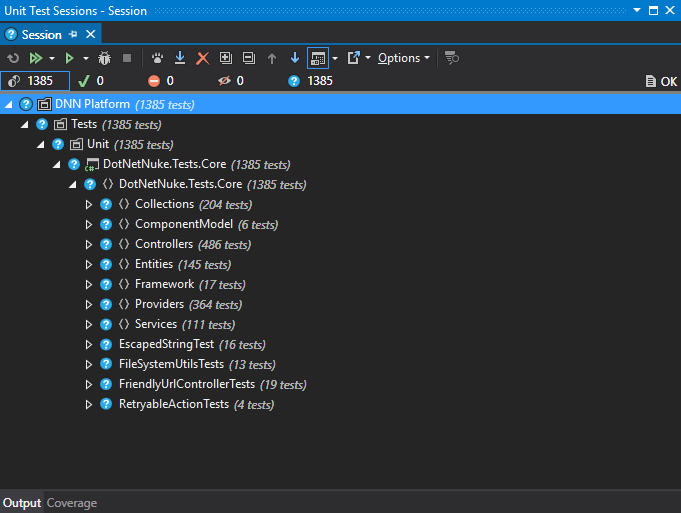
Task: Click the status icon beside Entities
Action: (x=106, y=265)
